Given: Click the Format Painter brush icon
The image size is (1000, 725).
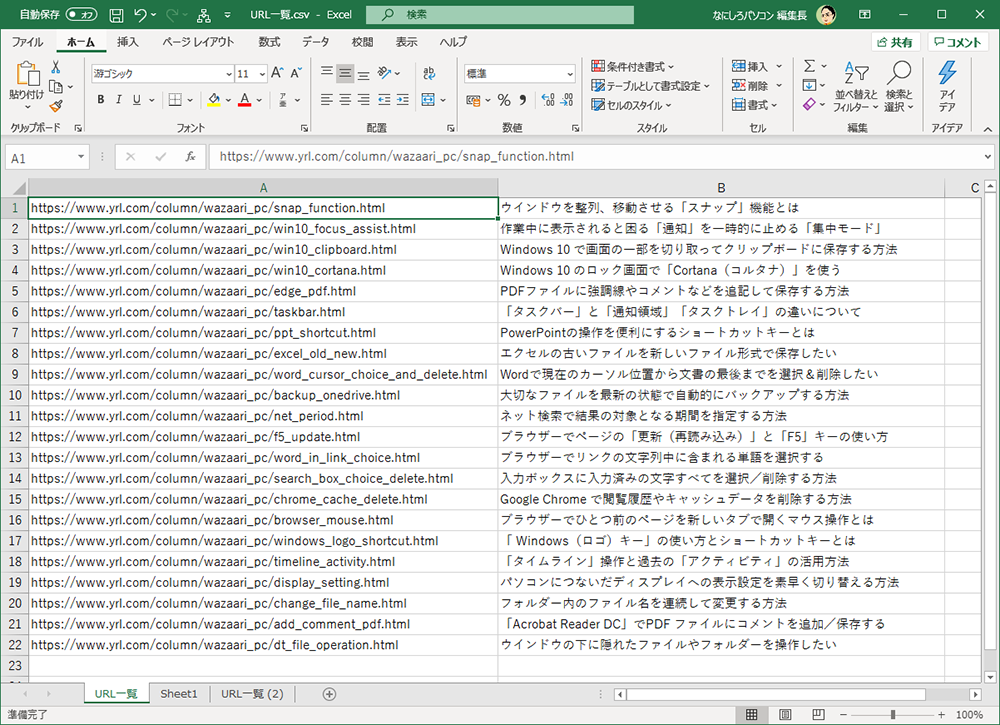Looking at the screenshot, I should coord(56,106).
